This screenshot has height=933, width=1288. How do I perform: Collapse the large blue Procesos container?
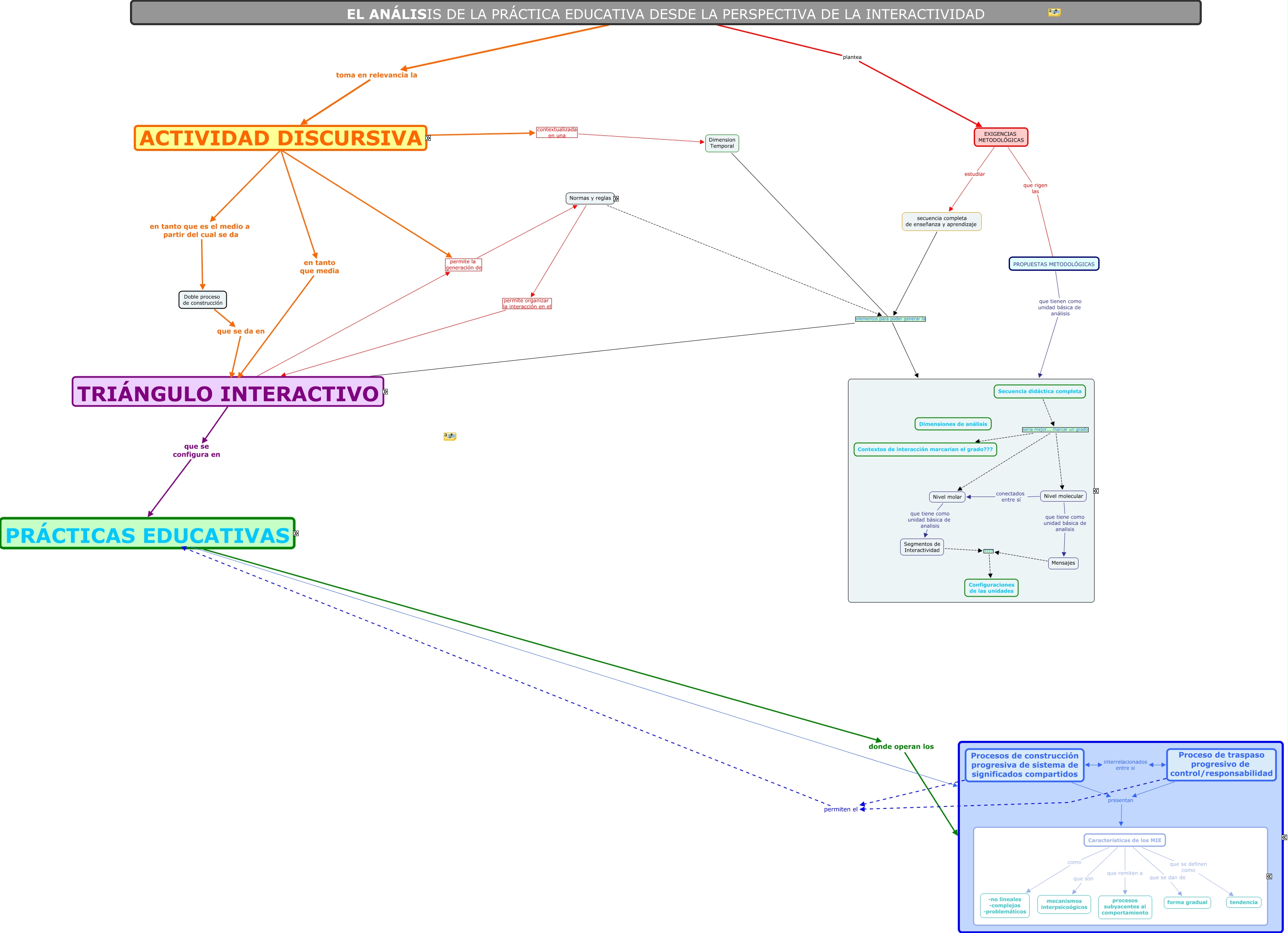tap(1284, 837)
